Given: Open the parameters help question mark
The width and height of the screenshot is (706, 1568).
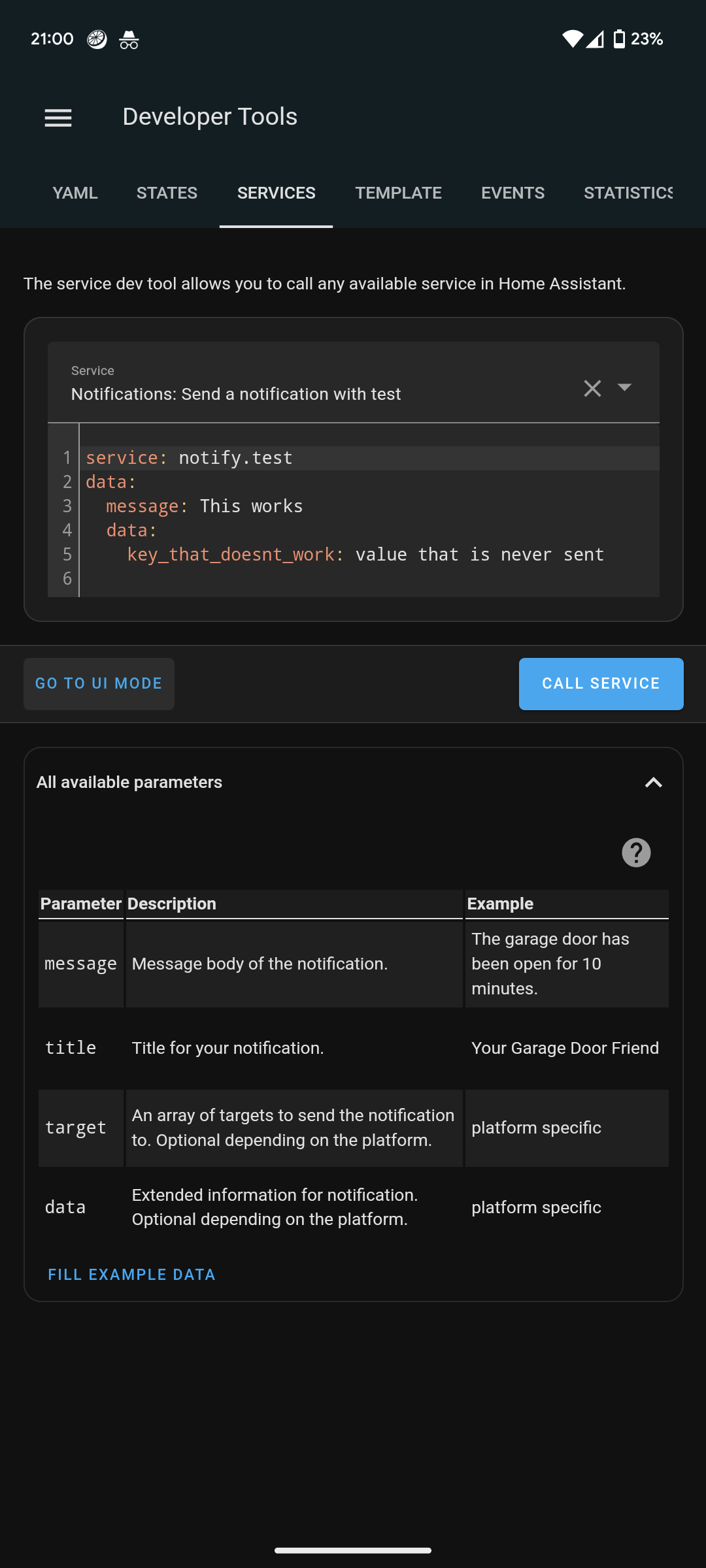Looking at the screenshot, I should coord(636,853).
